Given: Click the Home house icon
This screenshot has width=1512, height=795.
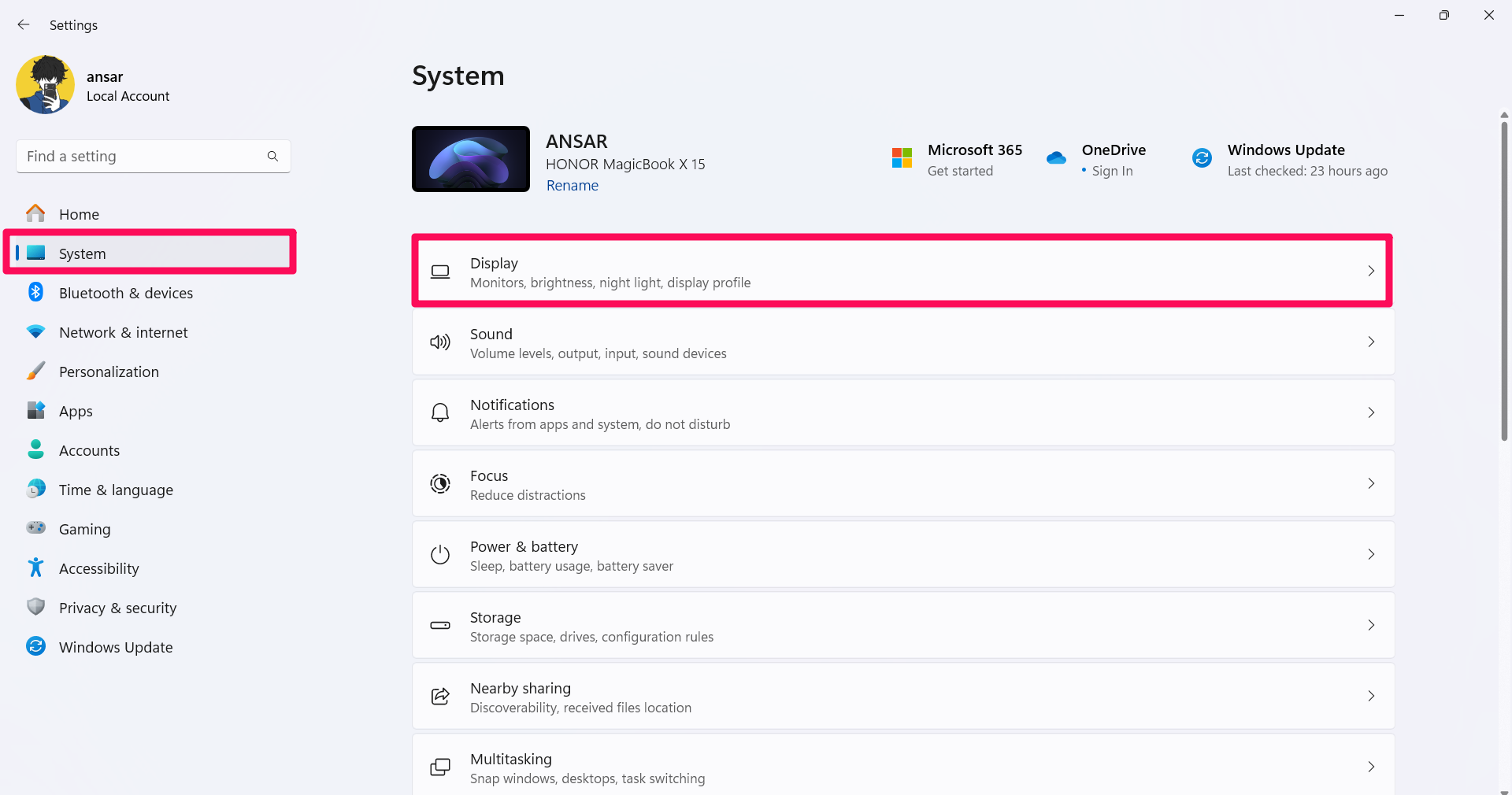Looking at the screenshot, I should (x=35, y=213).
